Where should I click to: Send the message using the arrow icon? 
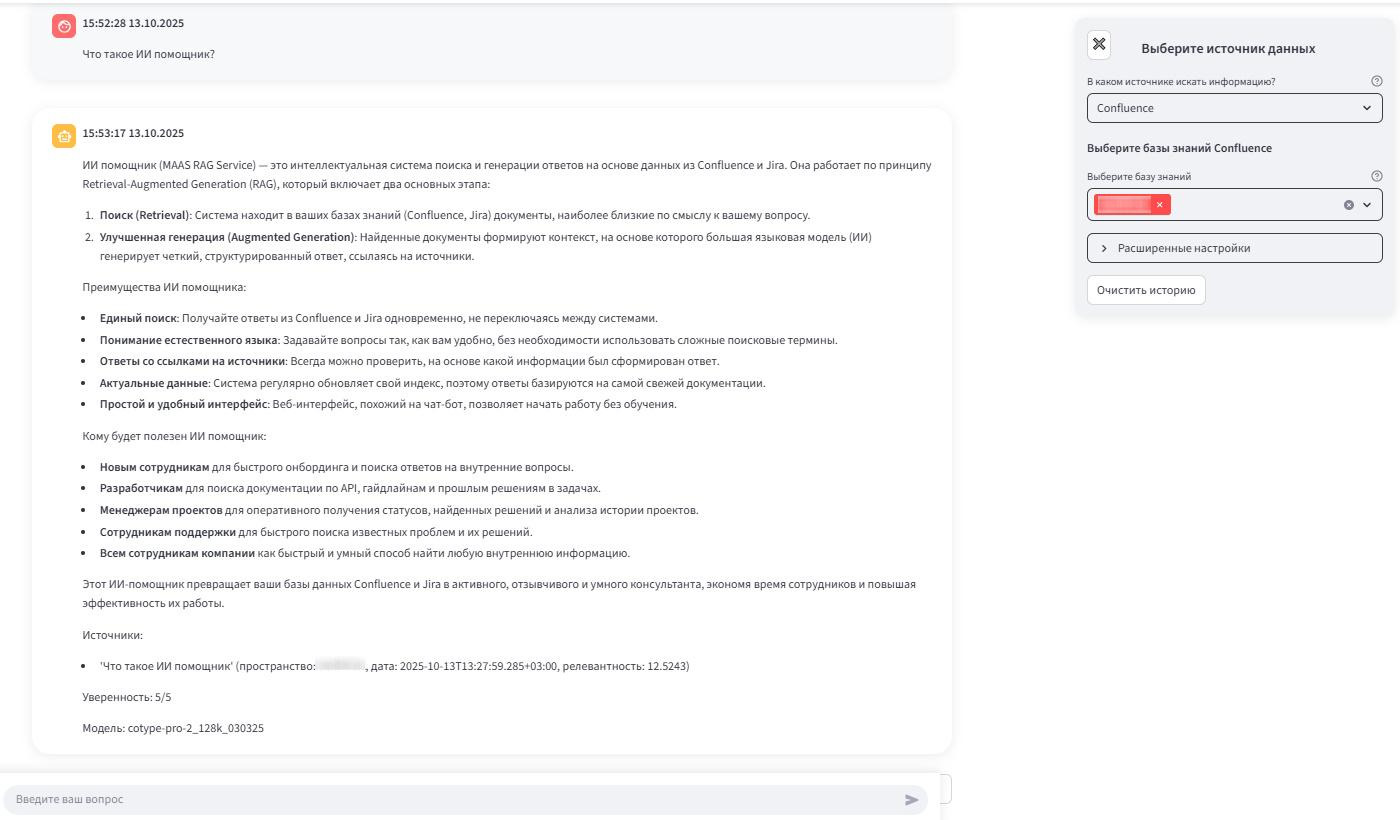tap(912, 800)
